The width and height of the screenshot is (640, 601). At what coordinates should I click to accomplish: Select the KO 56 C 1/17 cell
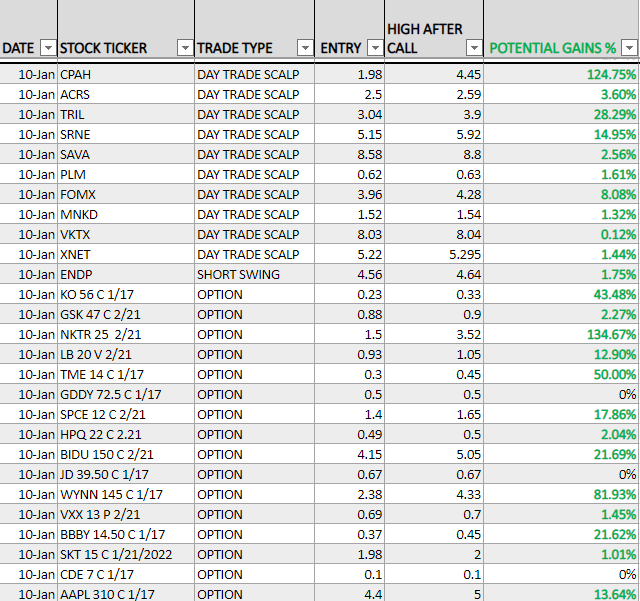(x=126, y=294)
